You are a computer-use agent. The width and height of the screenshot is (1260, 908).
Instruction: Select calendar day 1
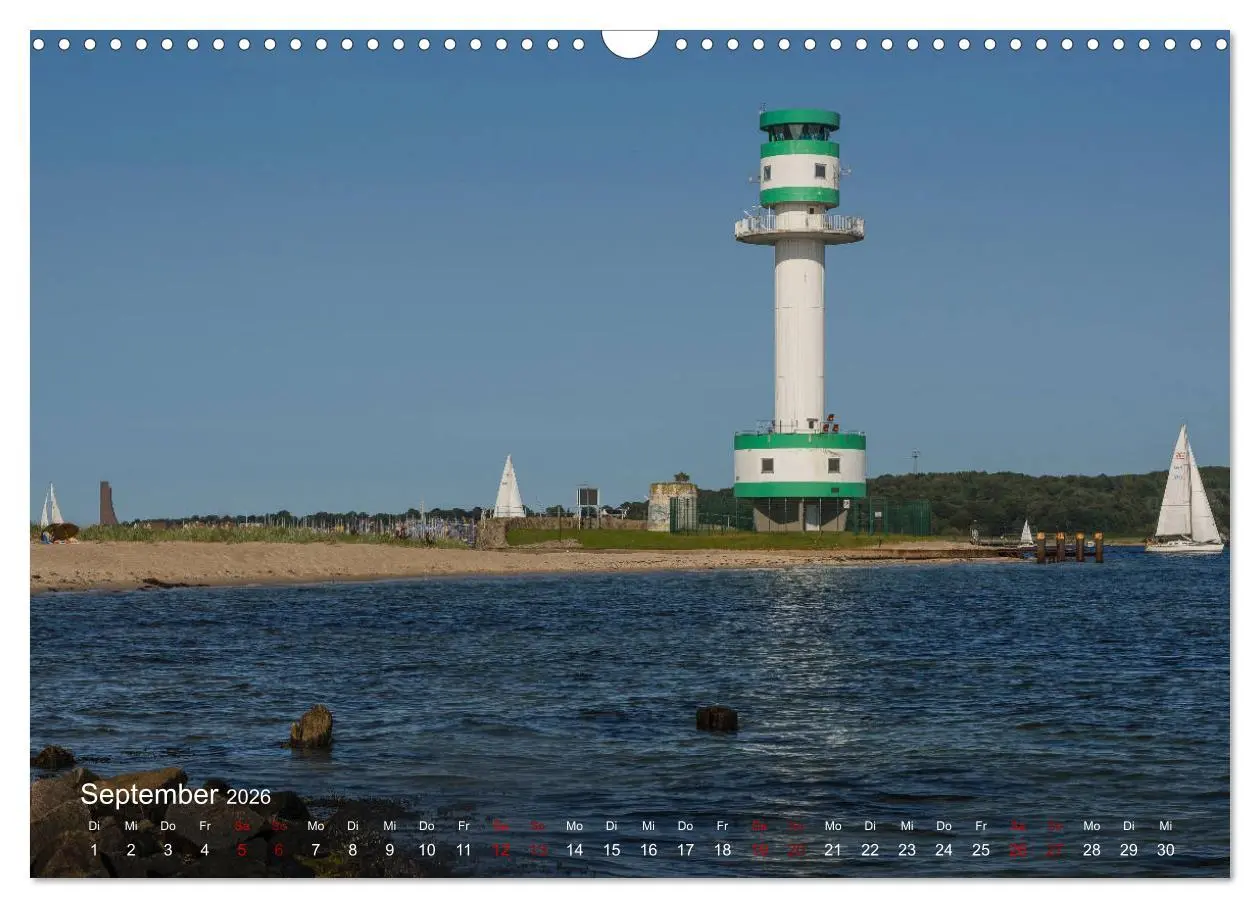point(94,850)
